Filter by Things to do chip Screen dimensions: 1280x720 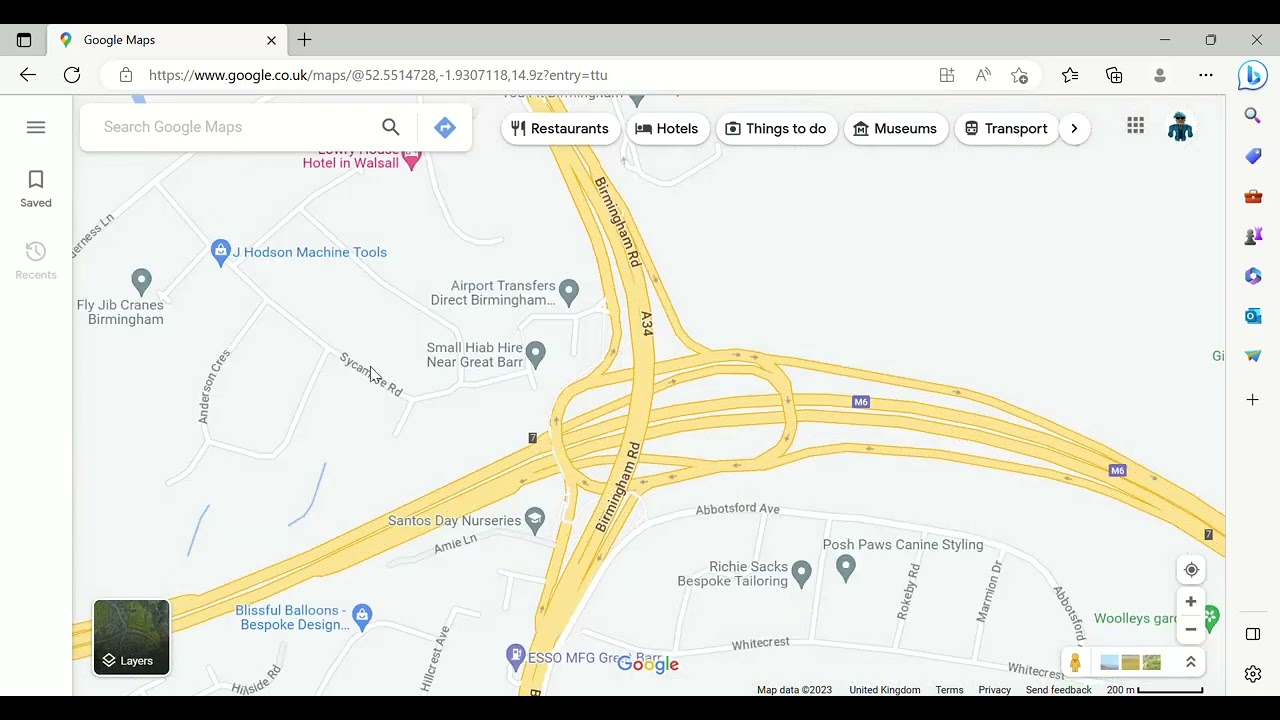point(776,128)
